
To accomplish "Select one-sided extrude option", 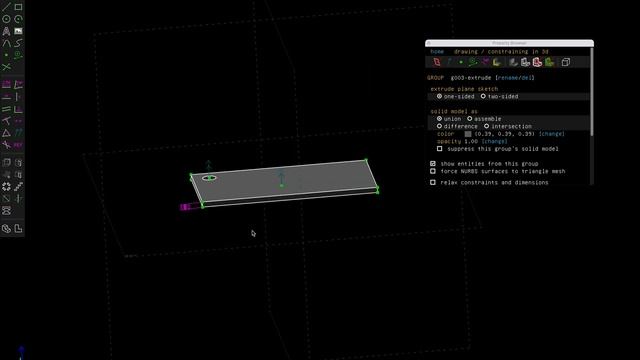I will (456, 96).
